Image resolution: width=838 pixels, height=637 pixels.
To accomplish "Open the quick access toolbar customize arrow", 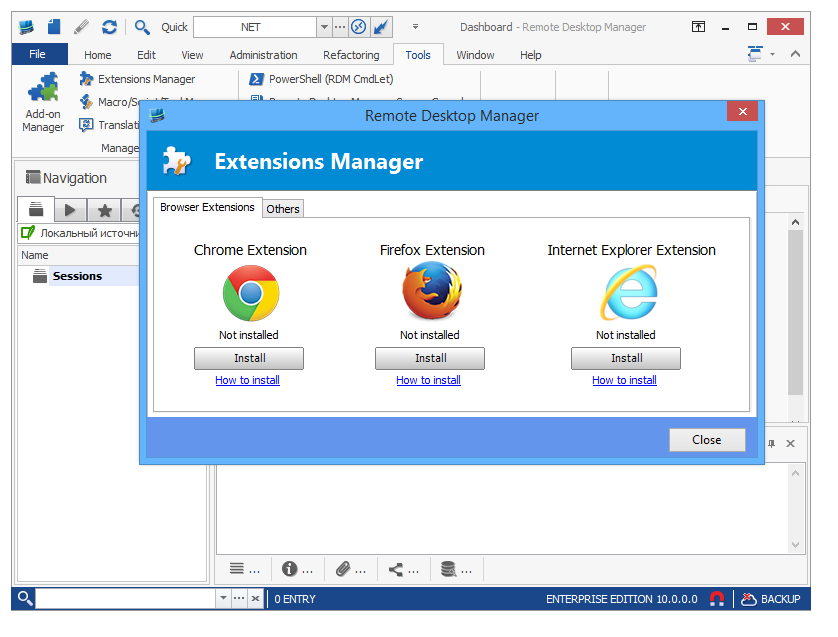I will coord(415,27).
